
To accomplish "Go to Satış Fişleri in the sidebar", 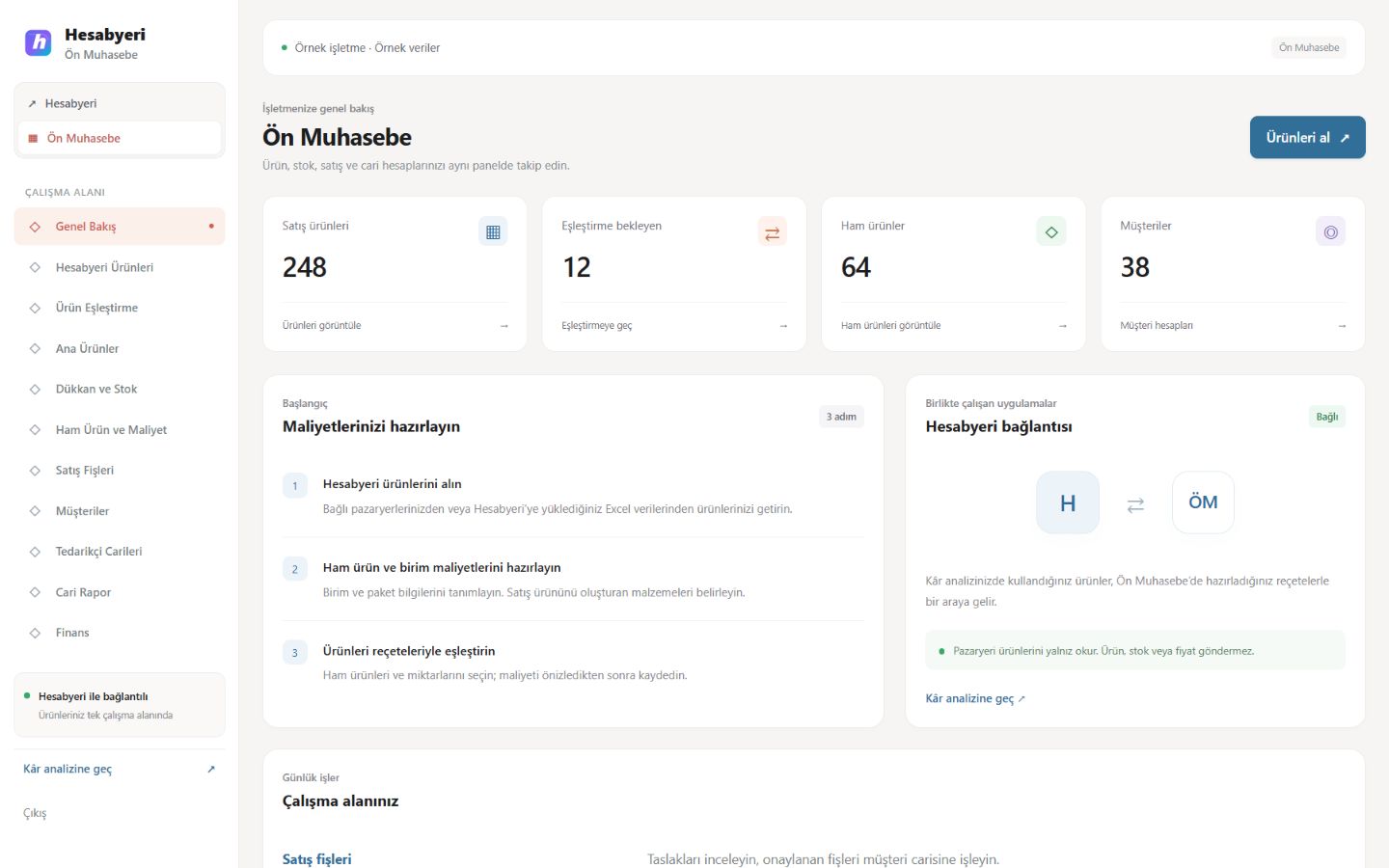I will point(120,471).
